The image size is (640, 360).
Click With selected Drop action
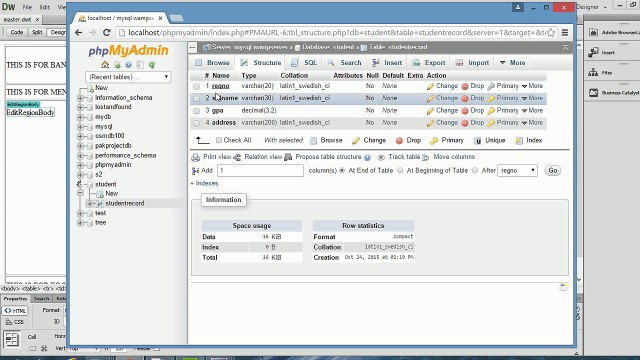click(408, 140)
